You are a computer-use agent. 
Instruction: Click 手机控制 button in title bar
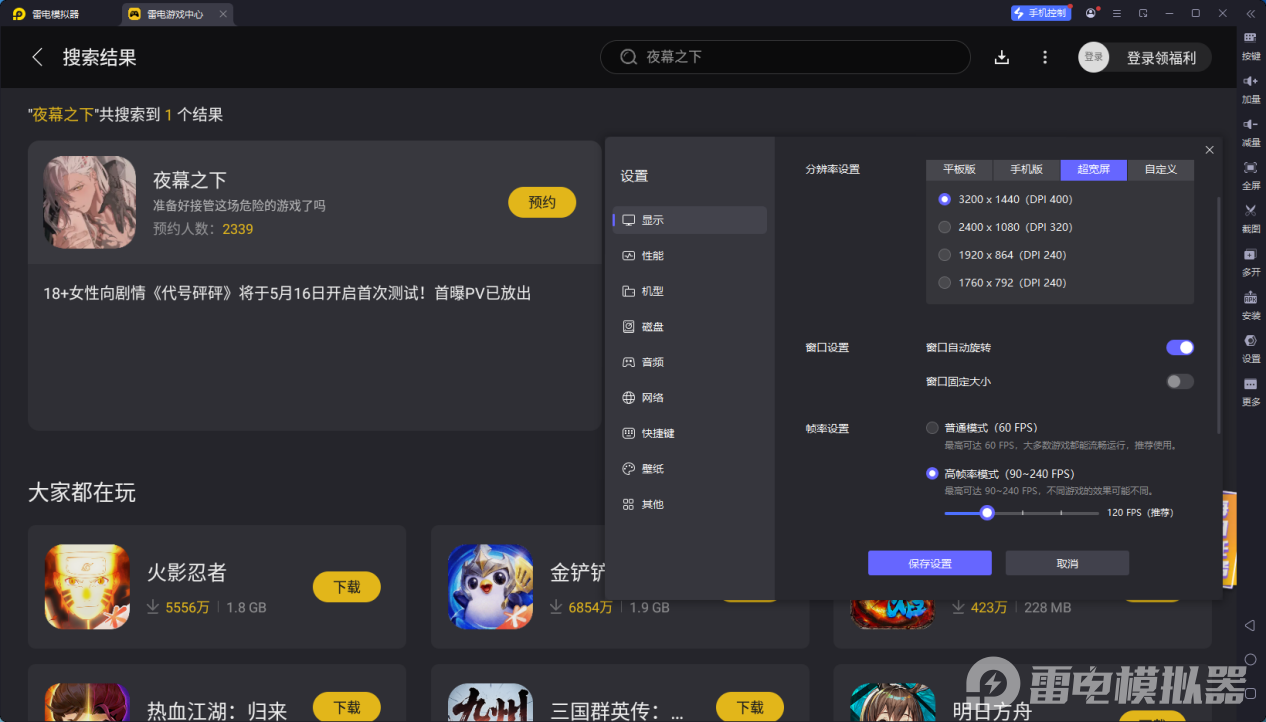pos(1040,13)
